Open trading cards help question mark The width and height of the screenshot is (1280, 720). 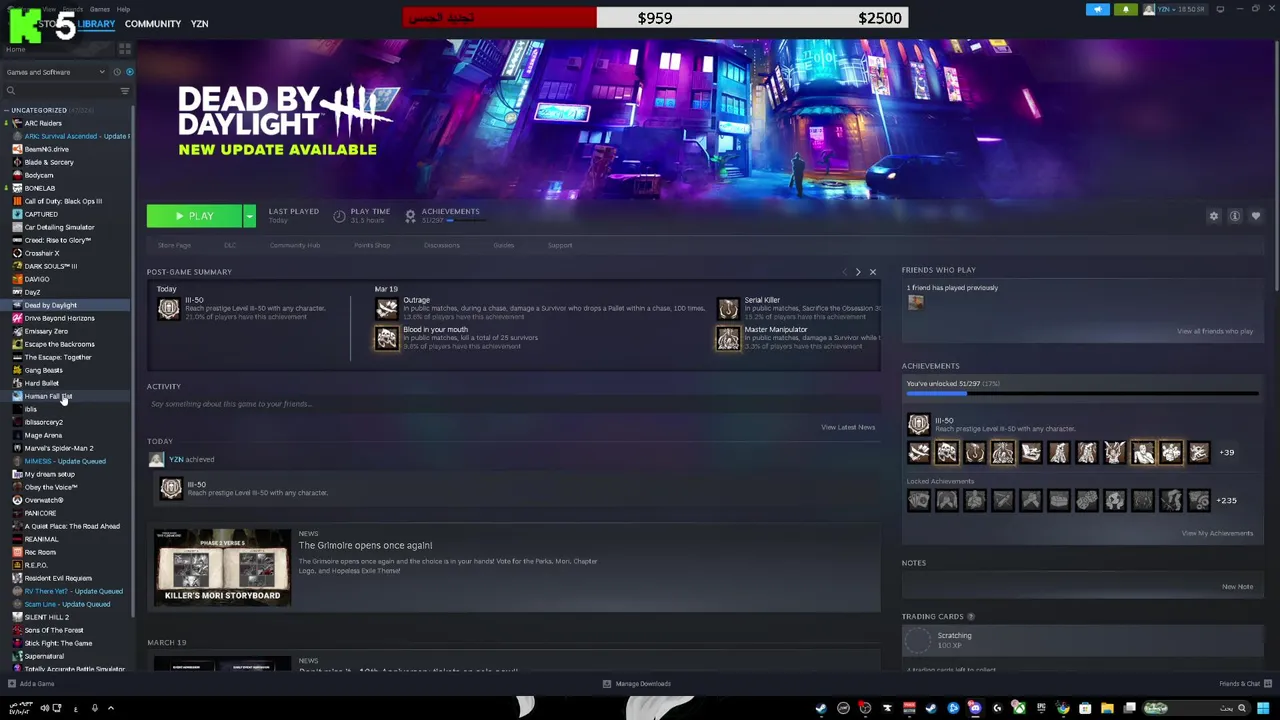971,617
